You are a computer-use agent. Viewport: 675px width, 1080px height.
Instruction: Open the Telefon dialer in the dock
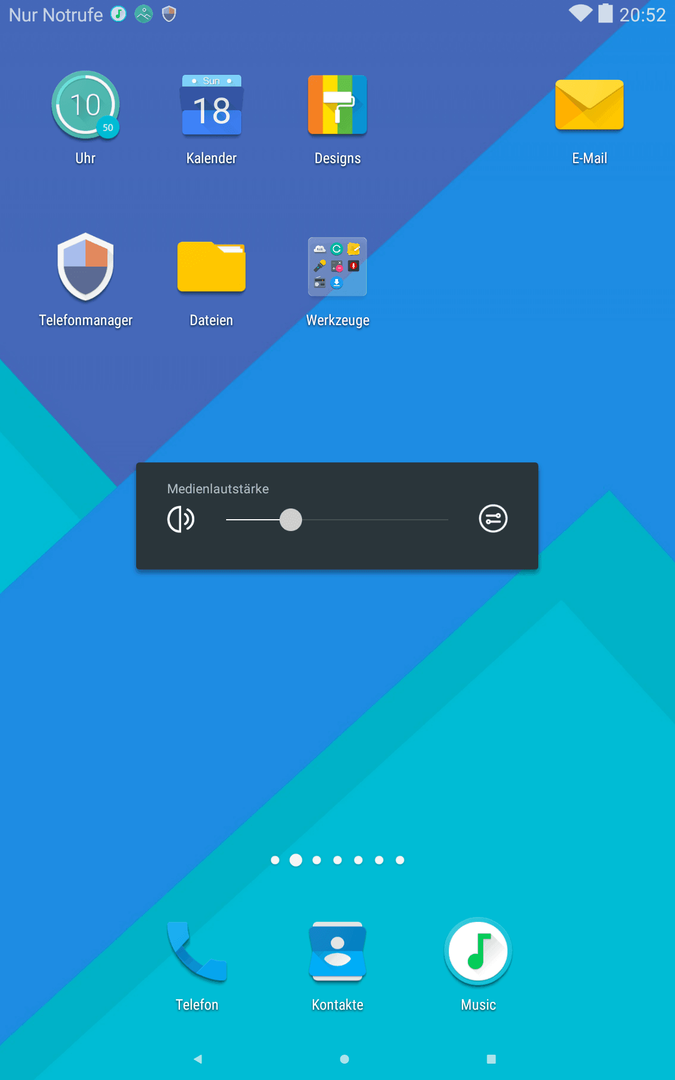tap(197, 951)
